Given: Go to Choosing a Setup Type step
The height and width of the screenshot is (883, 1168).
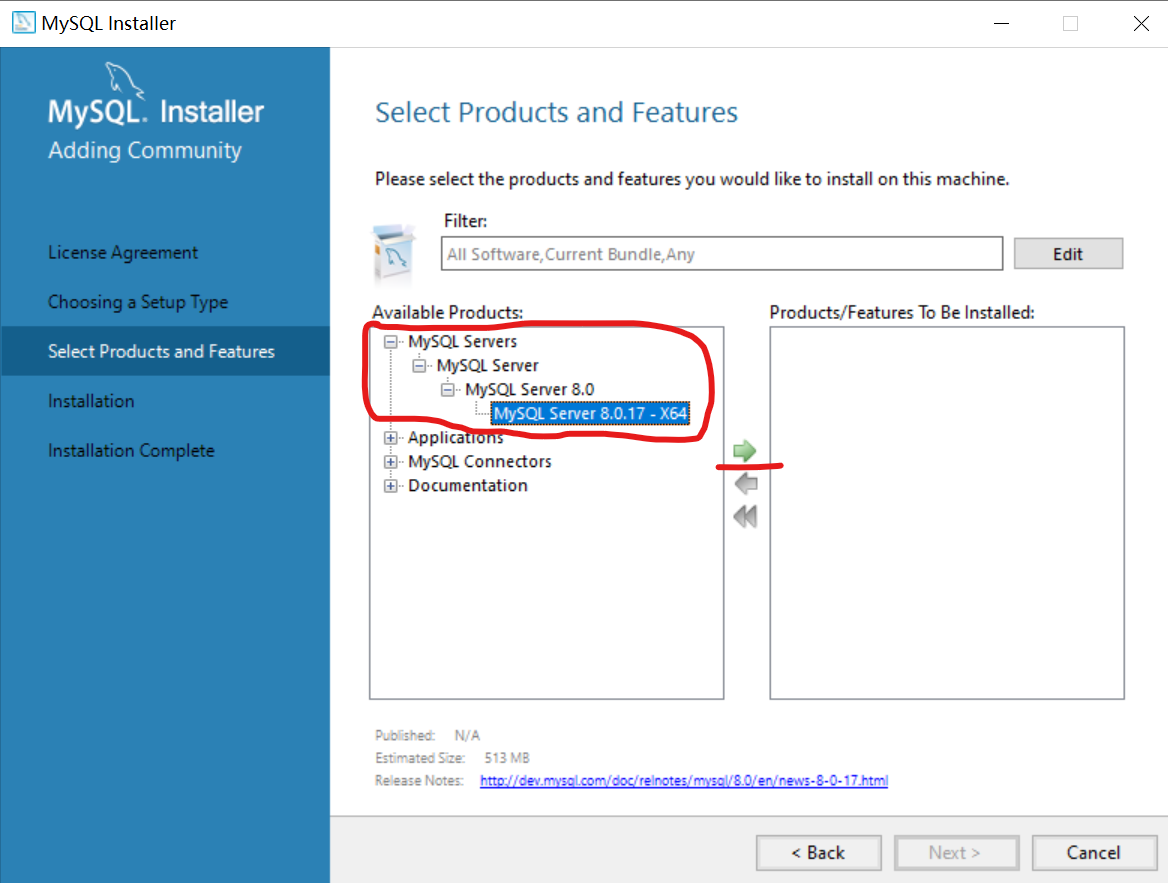Looking at the screenshot, I should click(138, 302).
